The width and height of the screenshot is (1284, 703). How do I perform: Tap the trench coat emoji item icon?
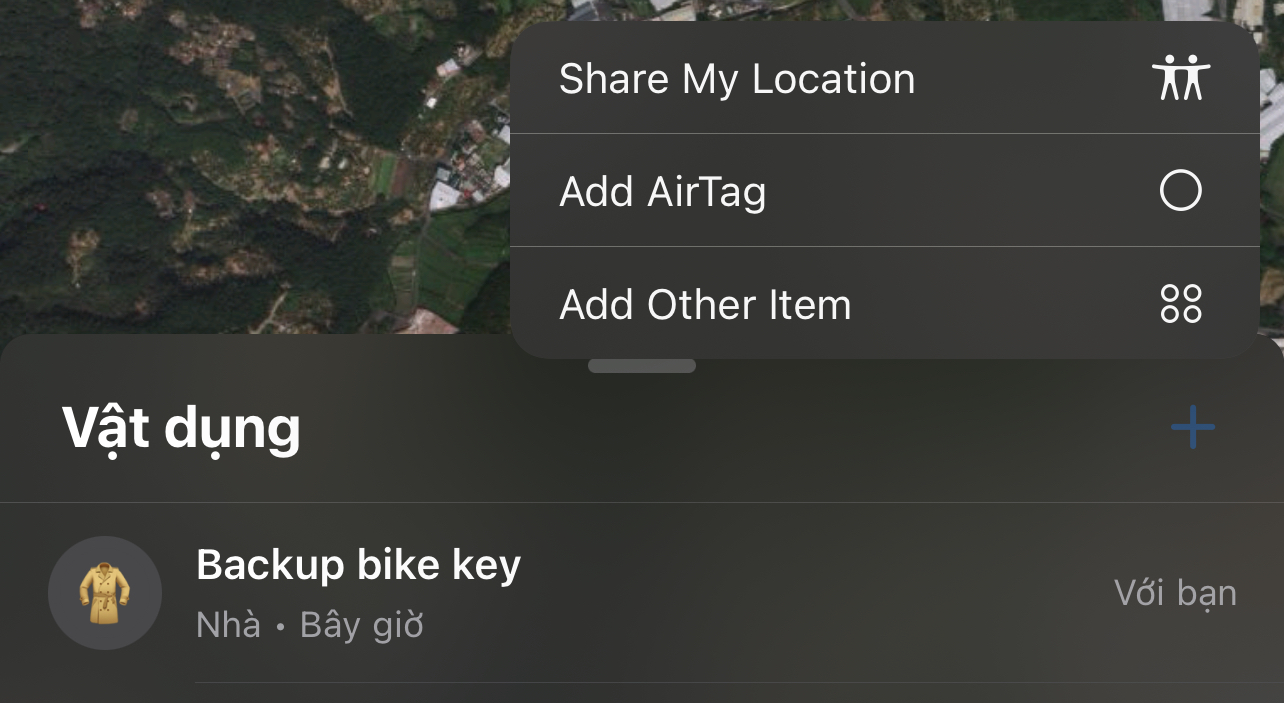click(x=104, y=593)
